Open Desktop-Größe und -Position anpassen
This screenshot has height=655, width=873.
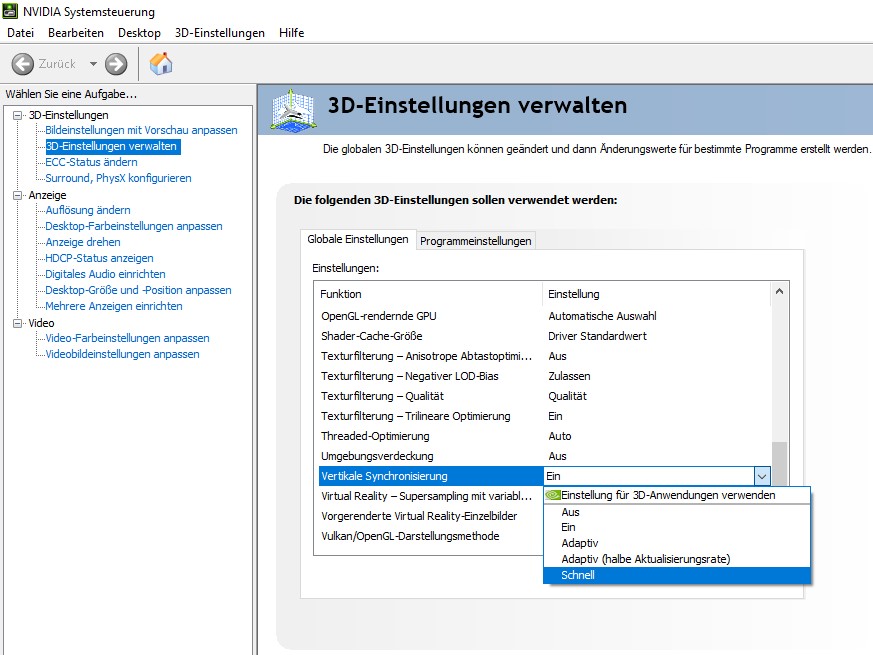pyautogui.click(x=138, y=290)
